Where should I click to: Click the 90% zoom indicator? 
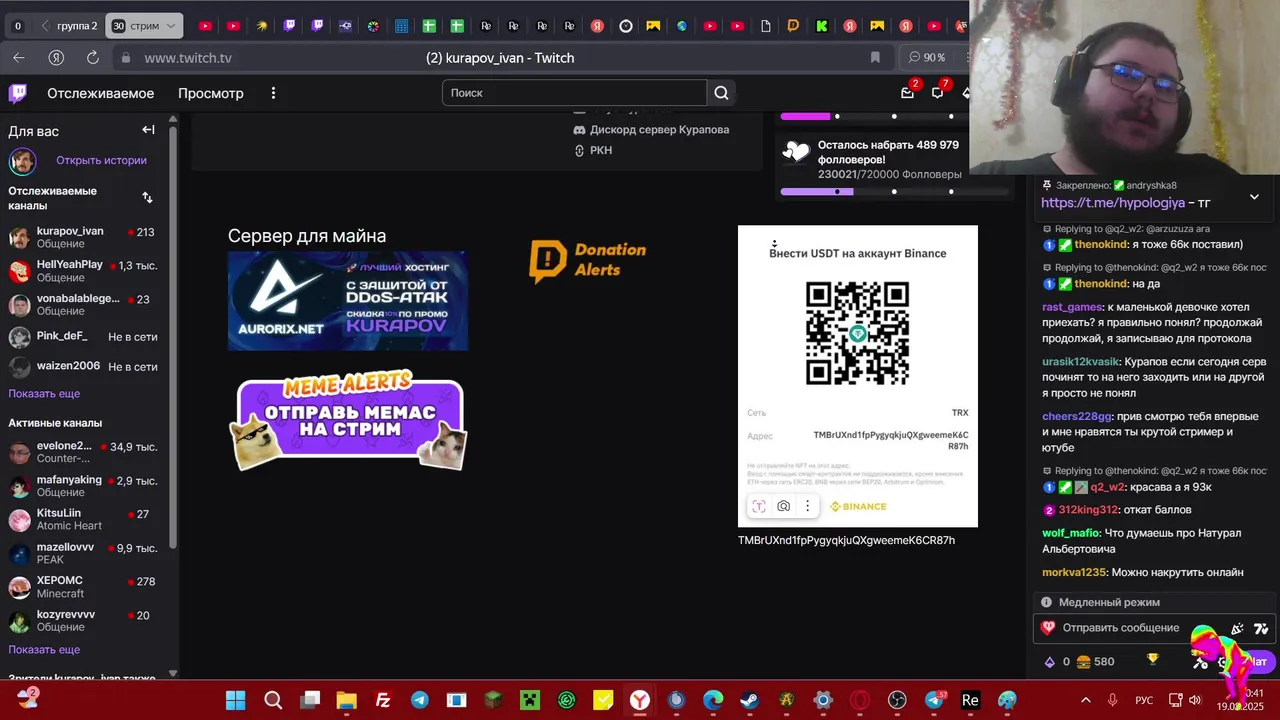coord(928,58)
